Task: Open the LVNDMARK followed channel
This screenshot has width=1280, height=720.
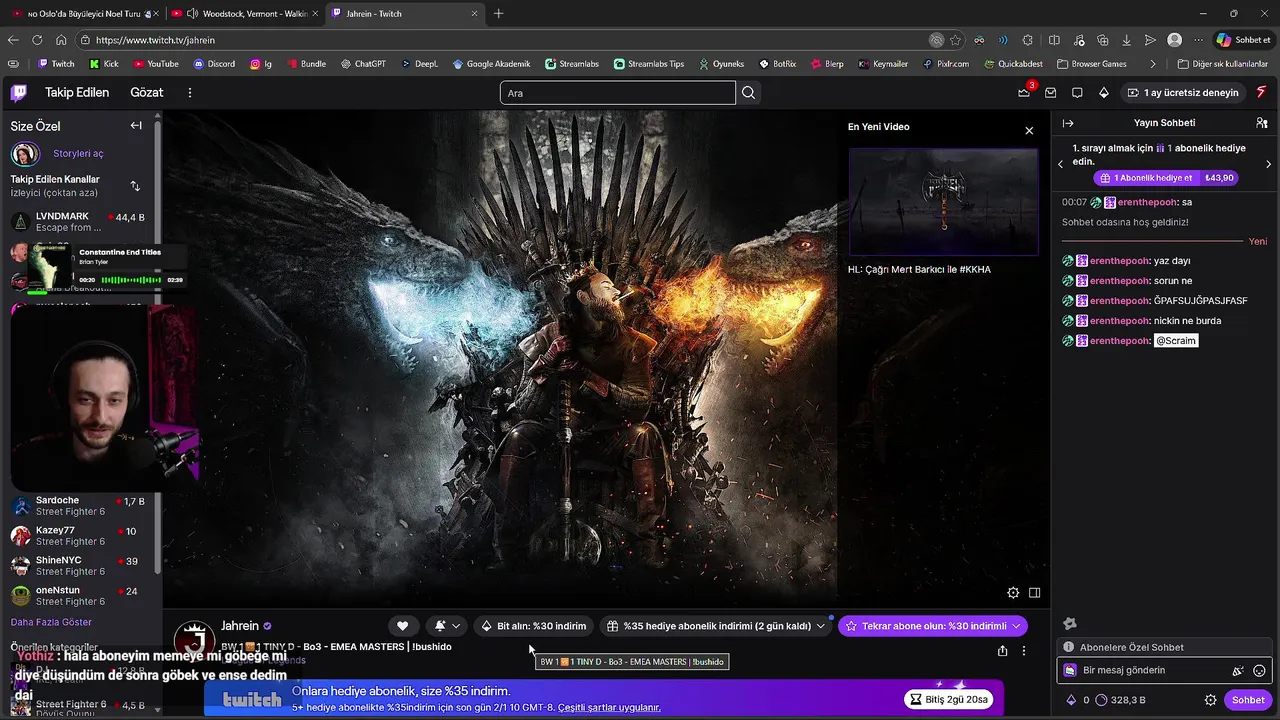Action: (80, 222)
